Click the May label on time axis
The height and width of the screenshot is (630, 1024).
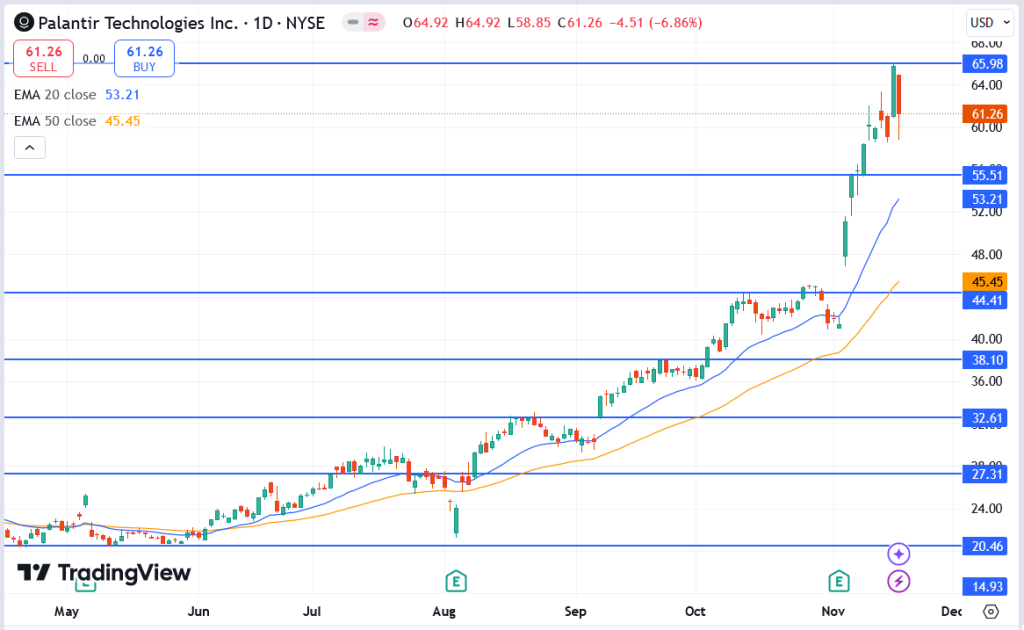67,612
